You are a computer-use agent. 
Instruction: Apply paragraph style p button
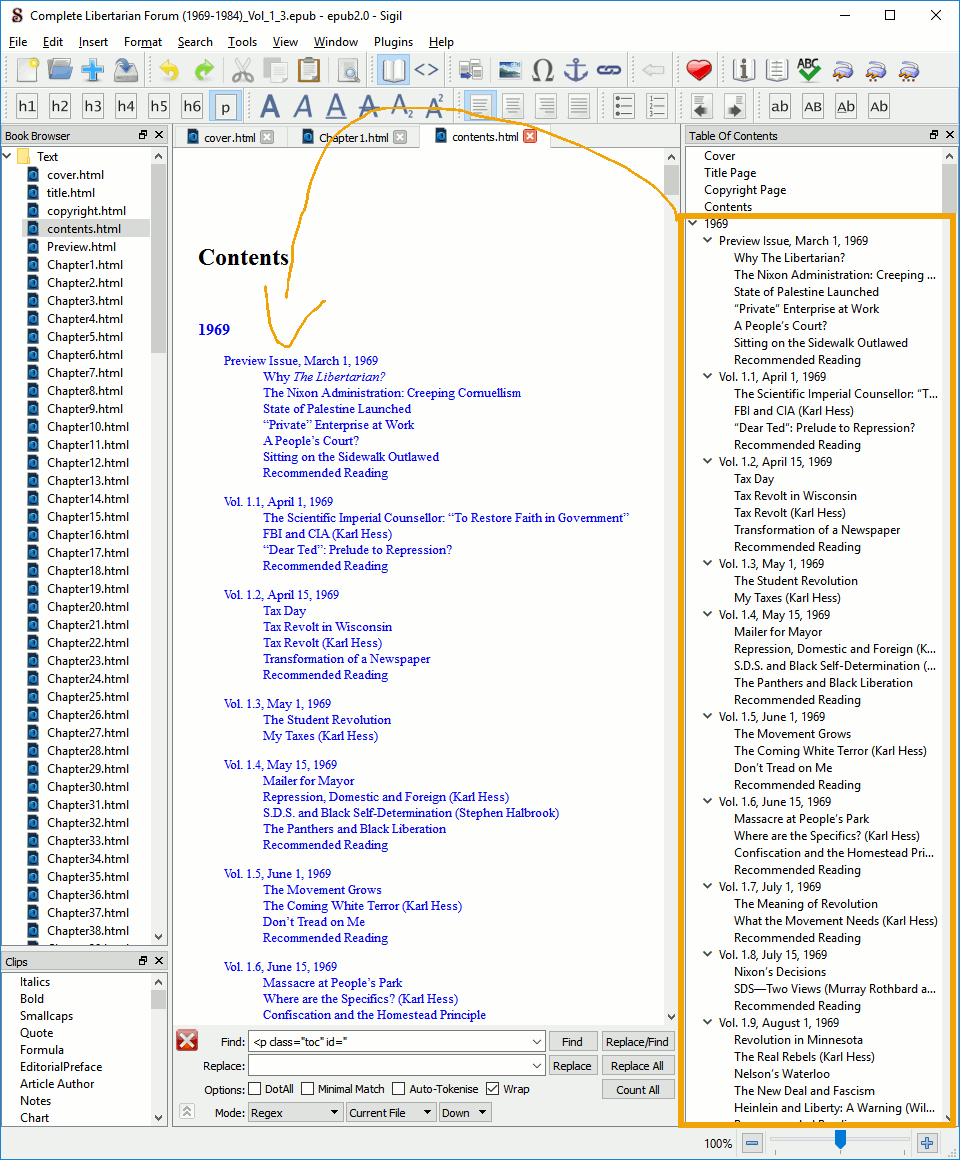click(225, 107)
